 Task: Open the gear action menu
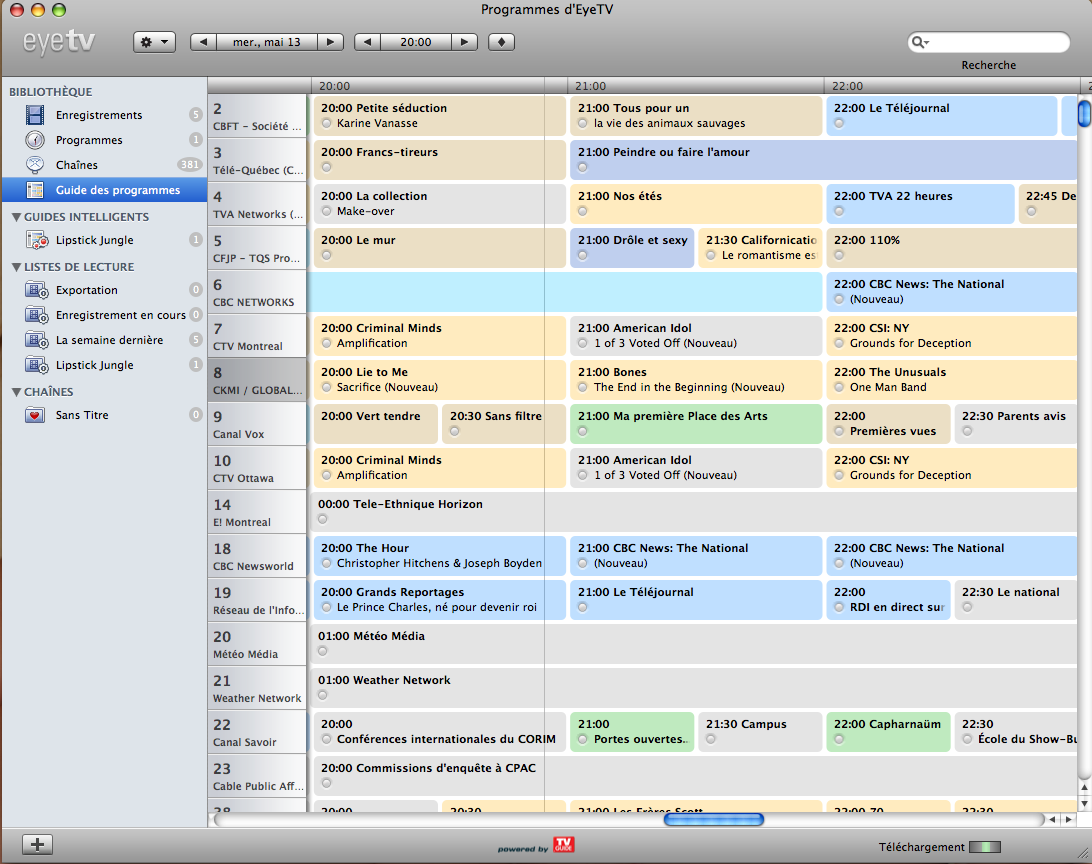click(154, 42)
